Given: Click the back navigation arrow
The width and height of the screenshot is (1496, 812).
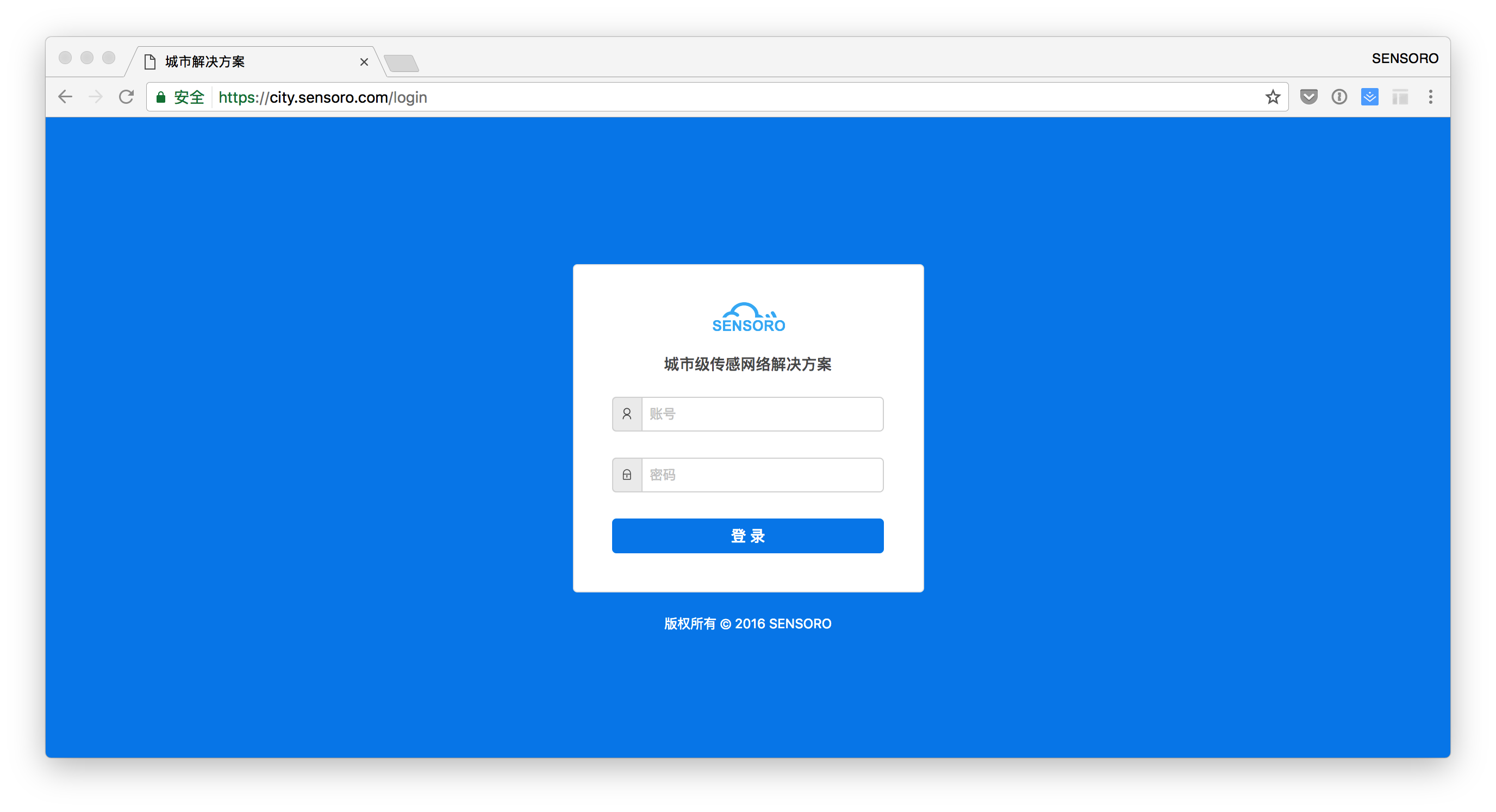Looking at the screenshot, I should (x=65, y=96).
